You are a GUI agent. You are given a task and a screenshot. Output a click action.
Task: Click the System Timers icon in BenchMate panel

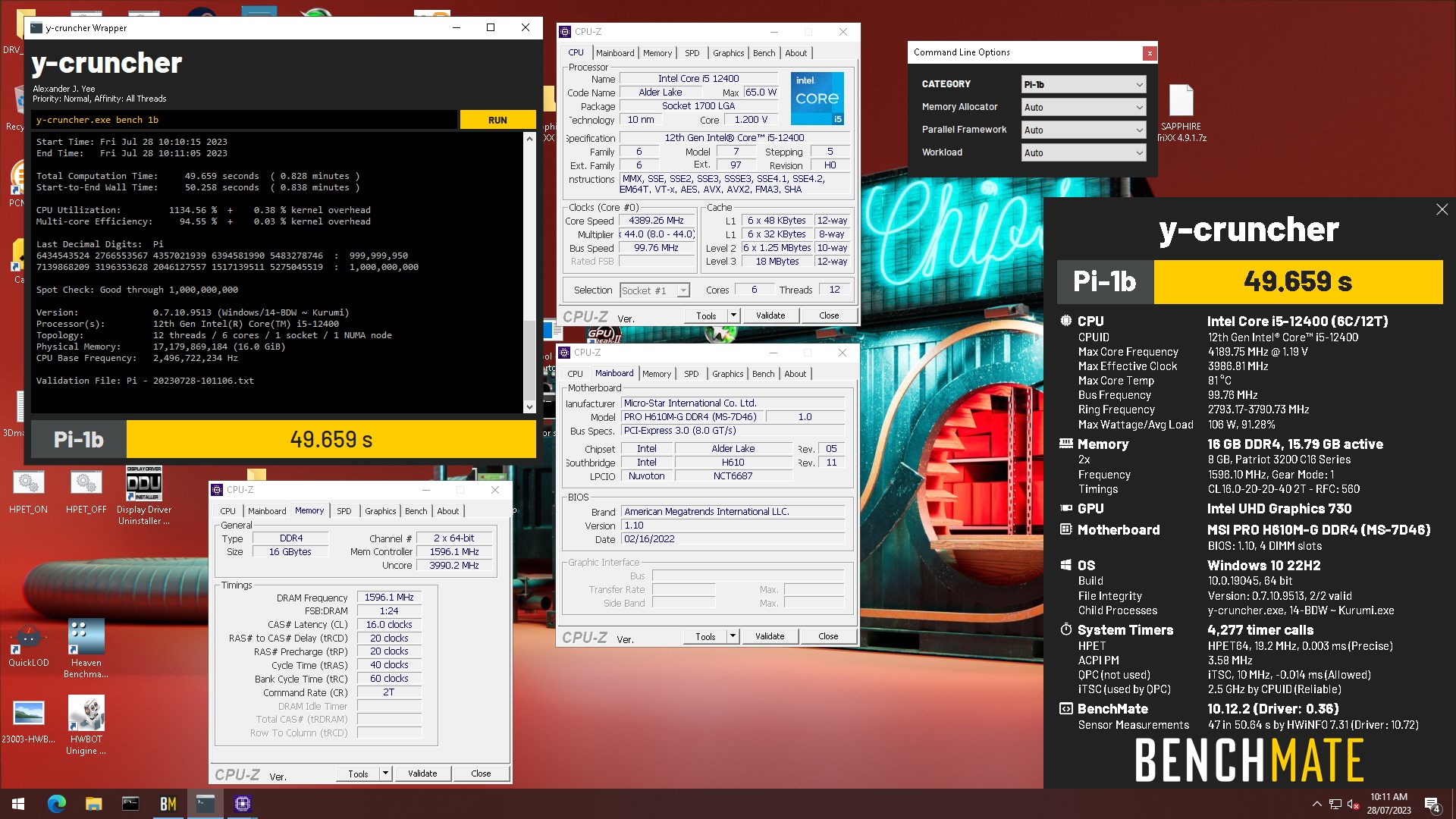(1065, 629)
